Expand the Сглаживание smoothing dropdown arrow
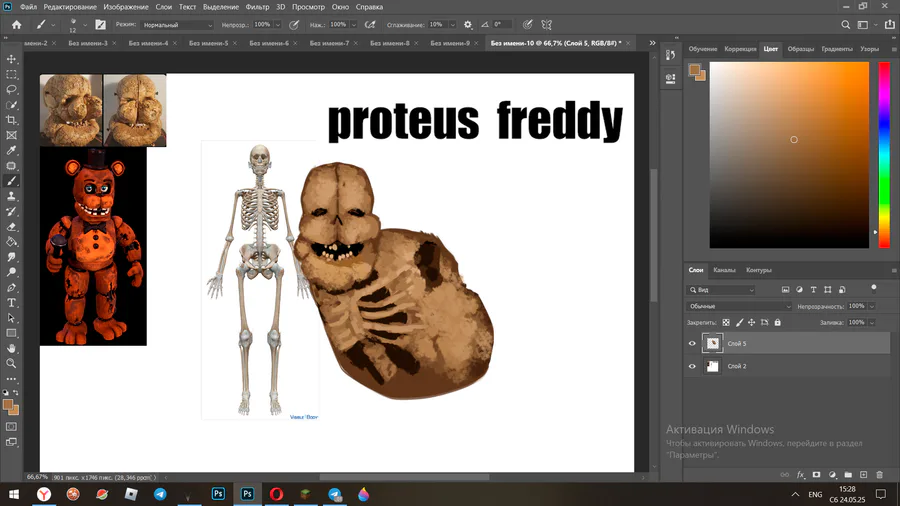The image size is (900, 506). 452,25
